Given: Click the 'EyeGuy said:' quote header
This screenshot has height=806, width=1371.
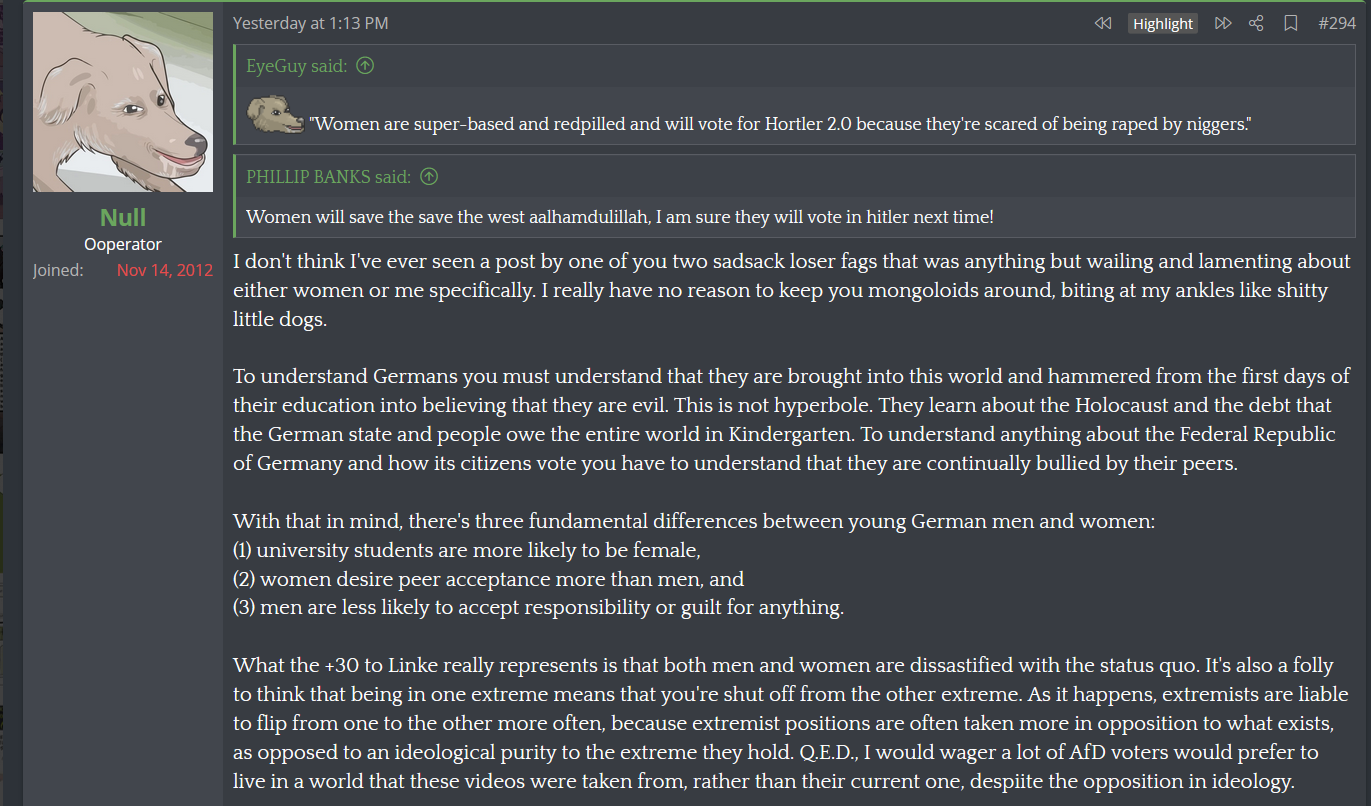Looking at the screenshot, I should click(x=297, y=66).
